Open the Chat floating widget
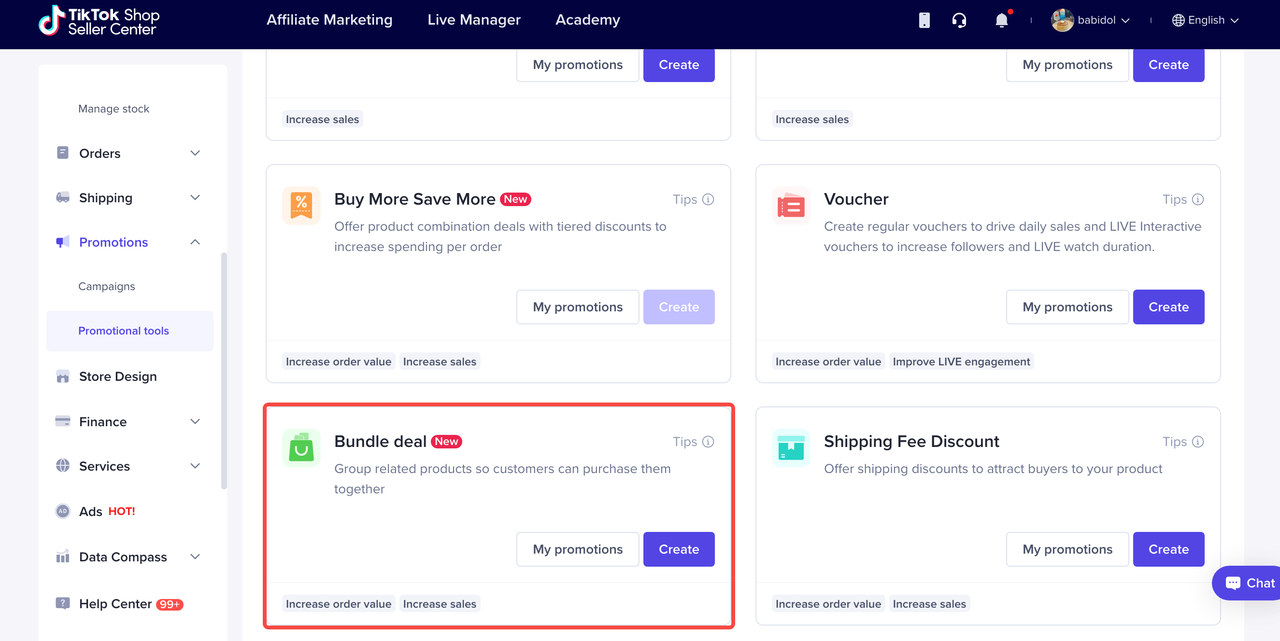The image size is (1280, 641). tap(1249, 583)
